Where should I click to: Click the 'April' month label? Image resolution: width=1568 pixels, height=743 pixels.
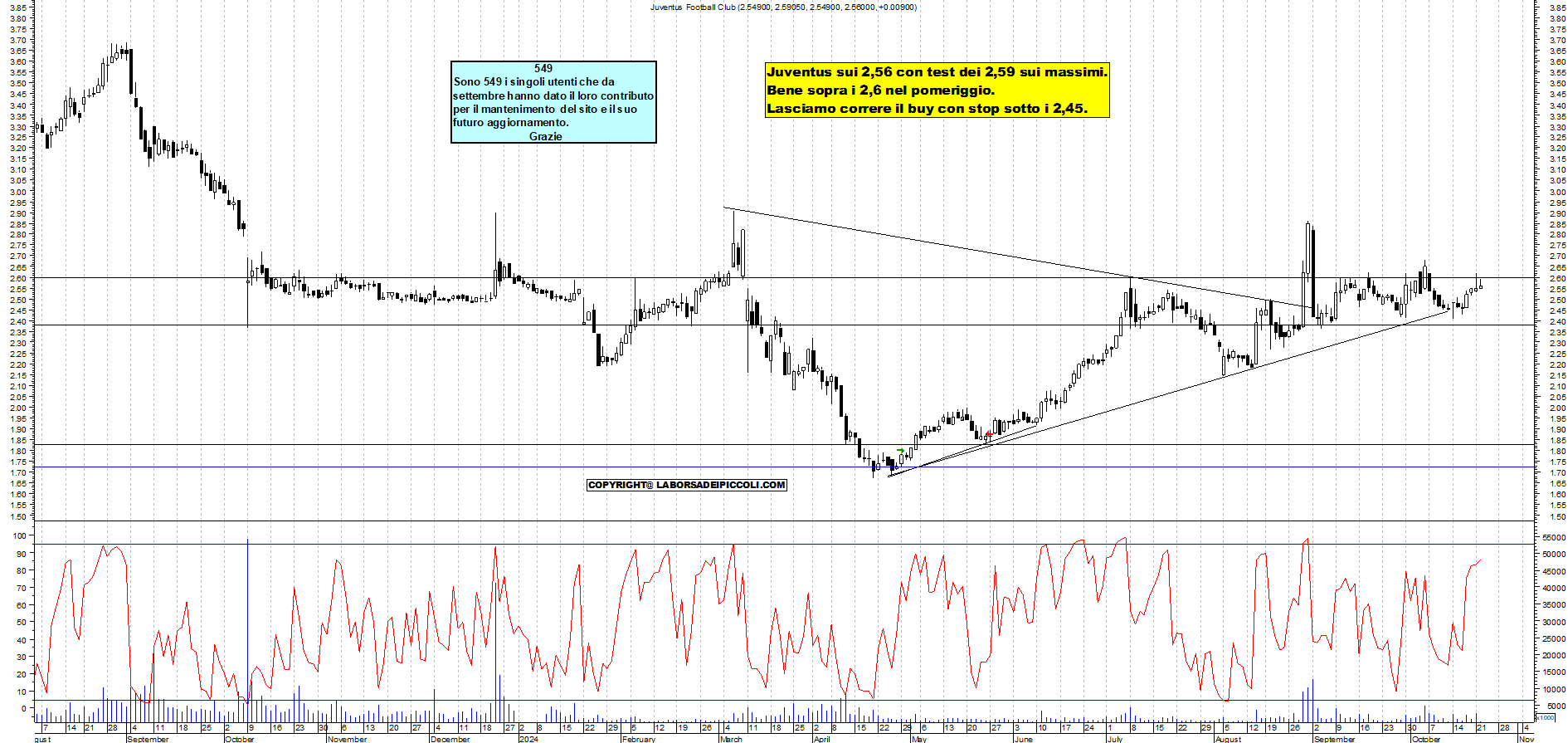(x=821, y=739)
